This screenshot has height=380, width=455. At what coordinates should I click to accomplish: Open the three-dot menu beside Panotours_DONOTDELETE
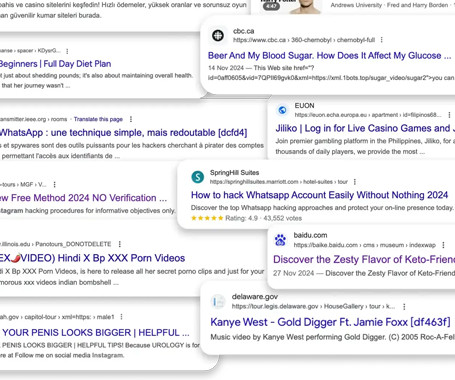[120, 244]
